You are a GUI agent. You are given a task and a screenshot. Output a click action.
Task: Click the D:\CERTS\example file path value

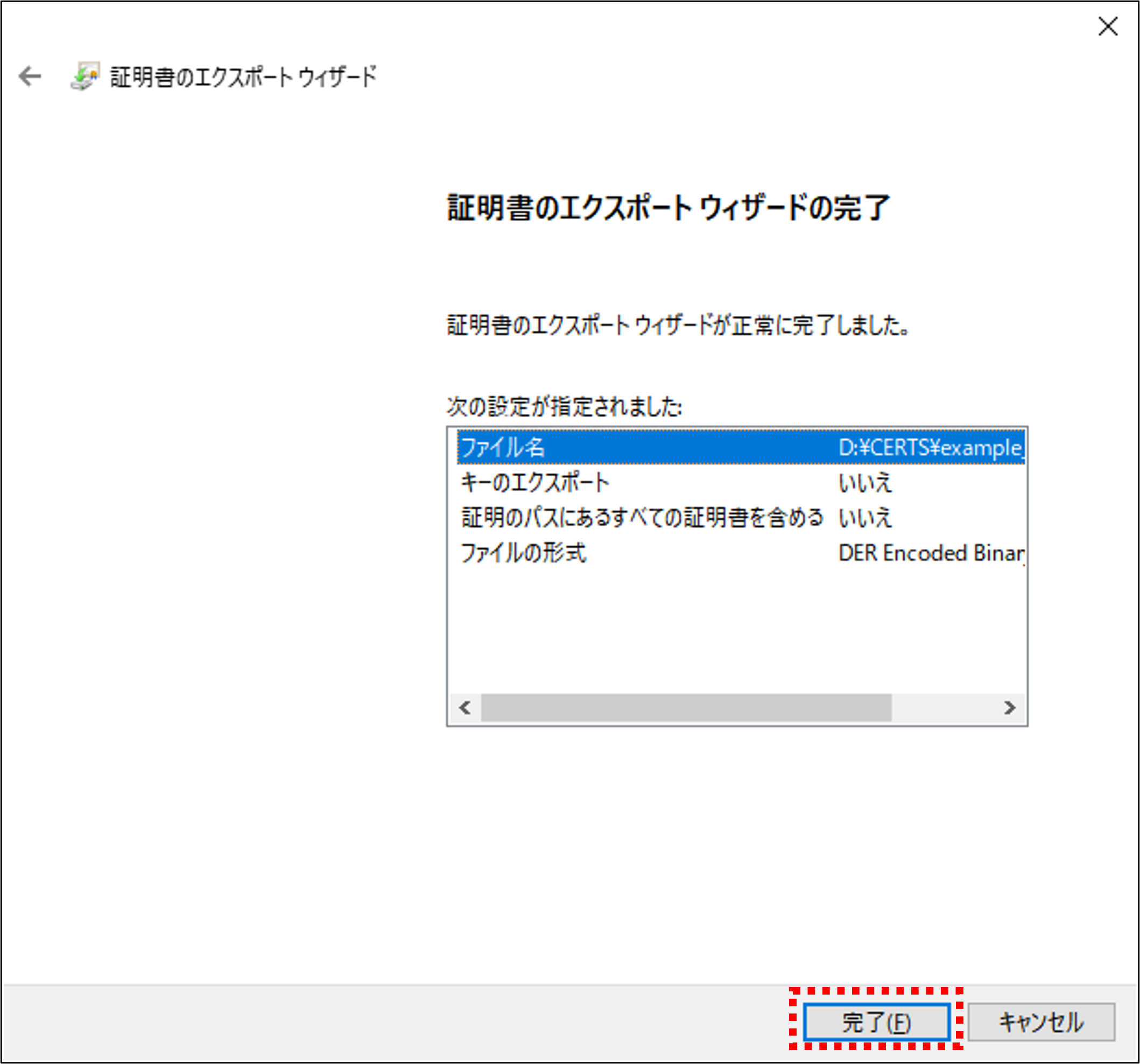929,448
